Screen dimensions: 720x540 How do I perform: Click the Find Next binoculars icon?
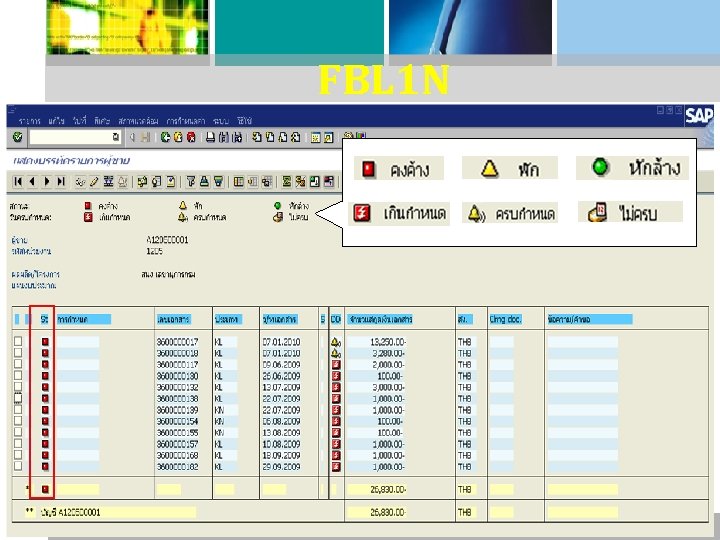coord(237,137)
